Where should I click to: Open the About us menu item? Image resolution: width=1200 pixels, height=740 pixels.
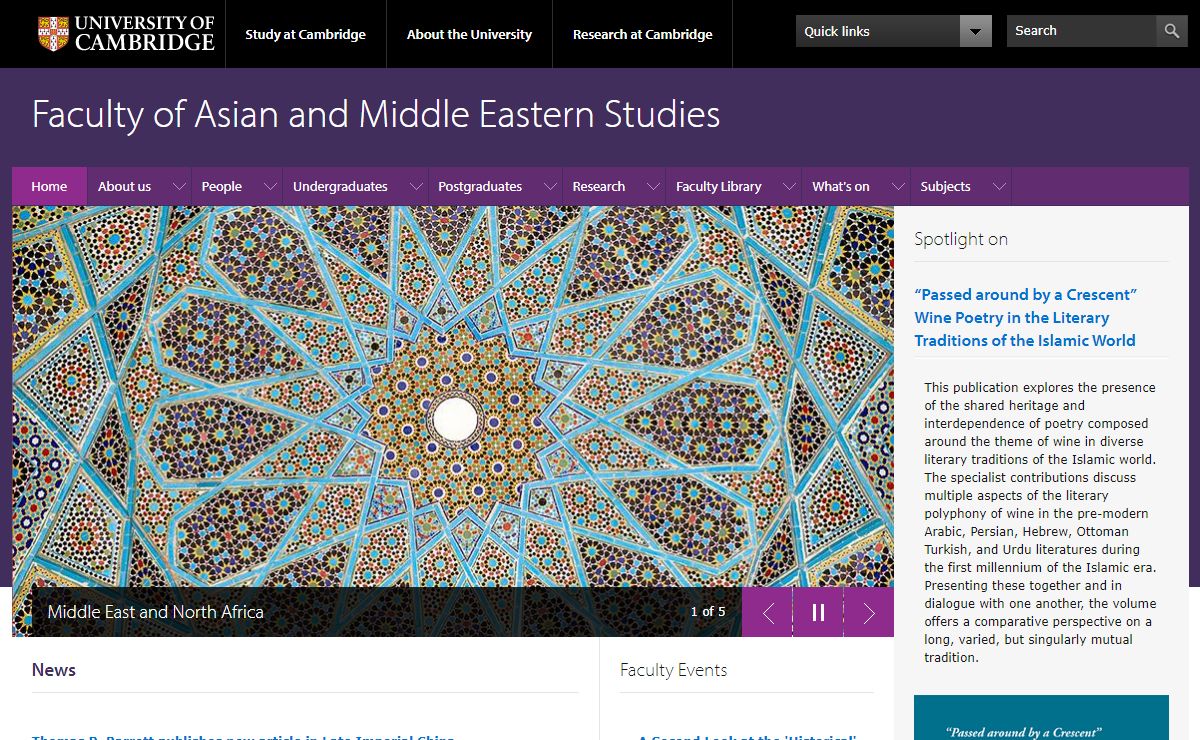click(125, 186)
